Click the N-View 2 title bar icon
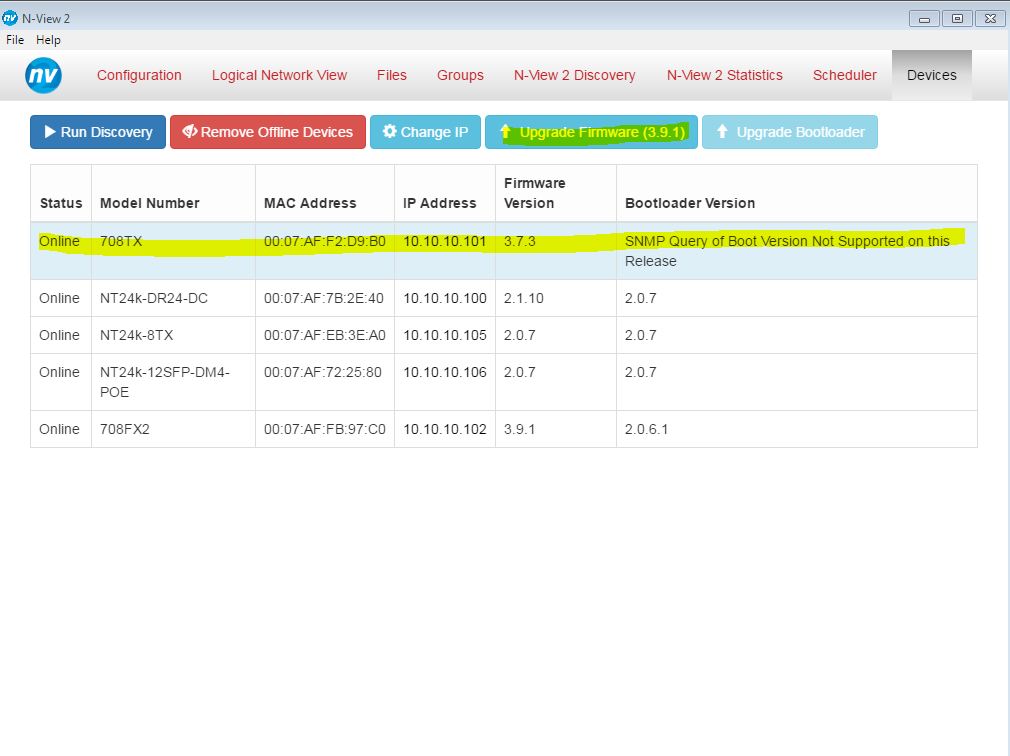1010x756 pixels. click(x=10, y=18)
